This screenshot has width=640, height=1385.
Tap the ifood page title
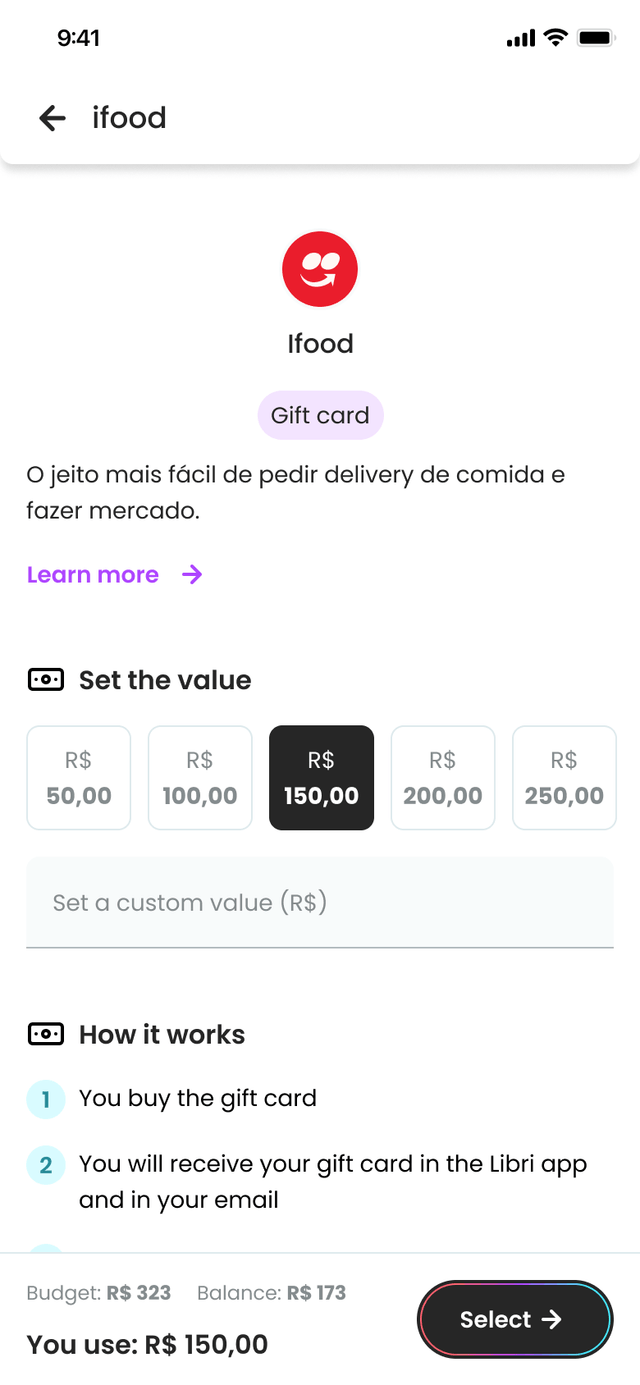[129, 118]
